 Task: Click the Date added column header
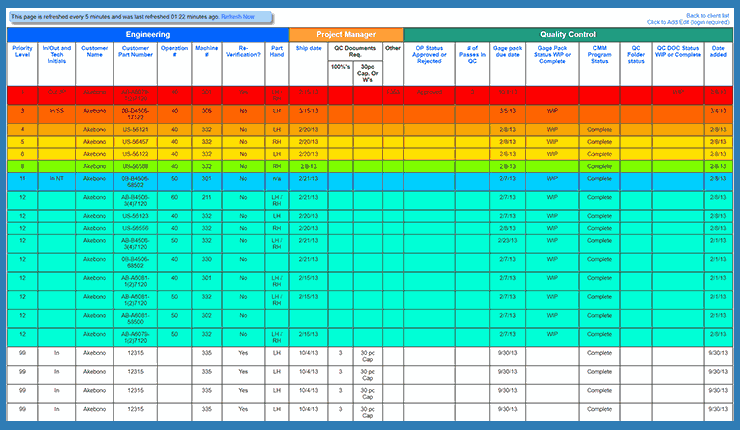point(718,51)
